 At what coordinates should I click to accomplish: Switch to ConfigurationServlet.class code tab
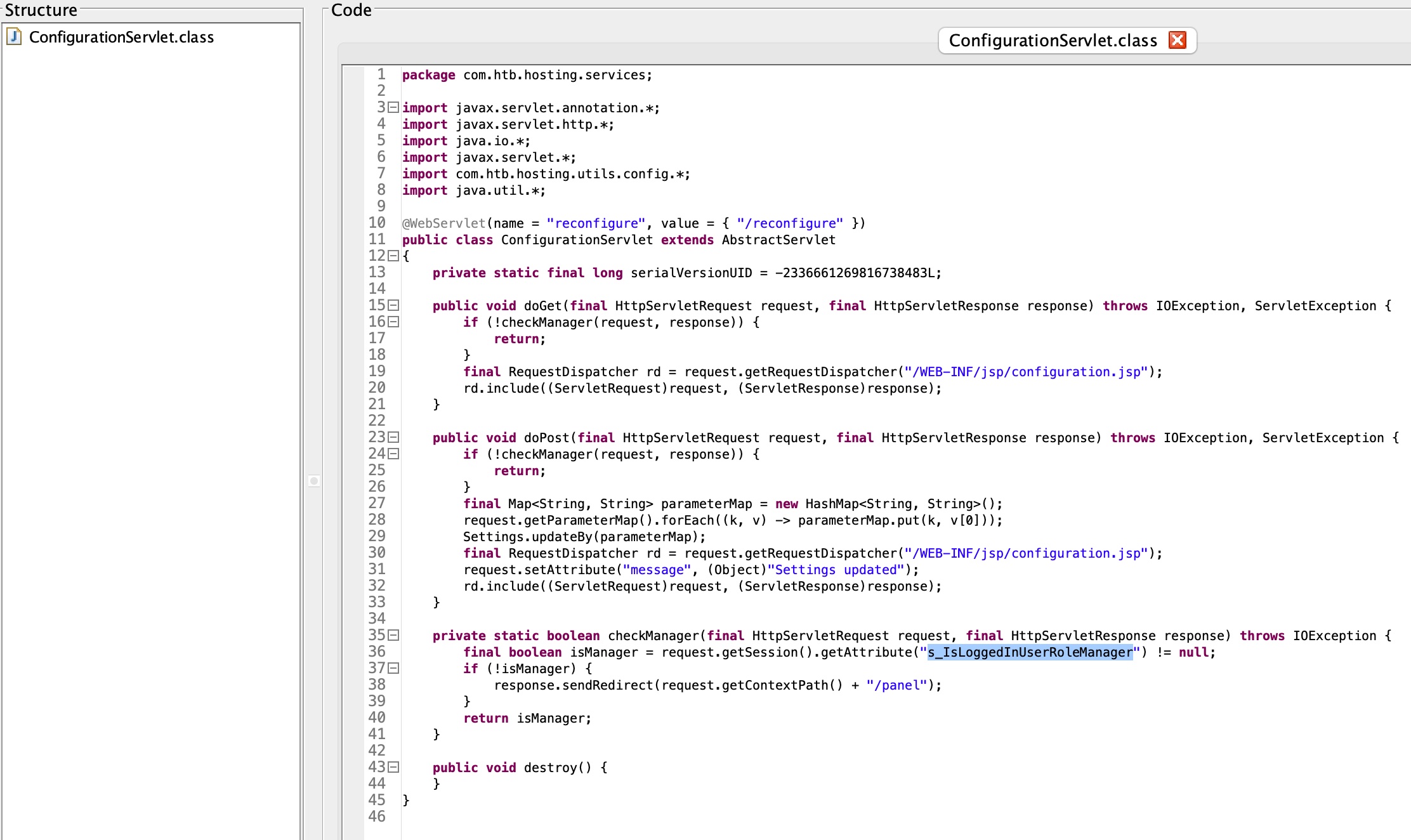(1053, 41)
